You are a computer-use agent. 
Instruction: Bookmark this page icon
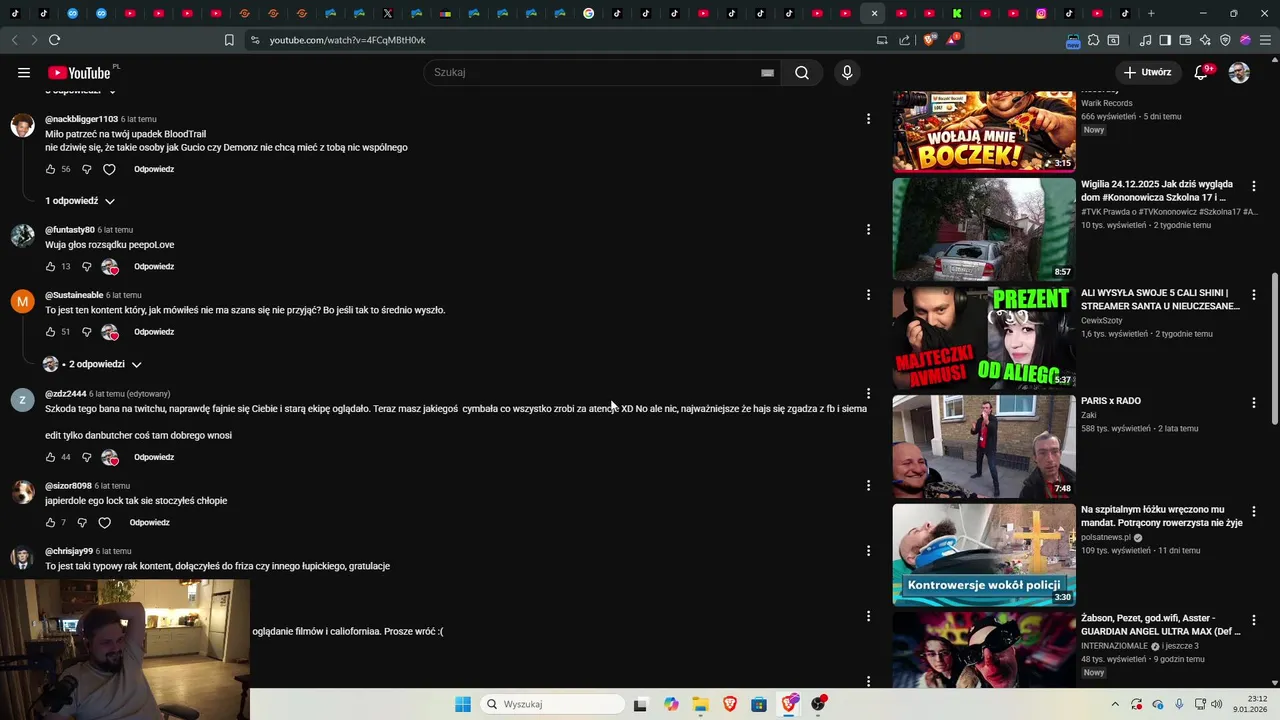(229, 40)
